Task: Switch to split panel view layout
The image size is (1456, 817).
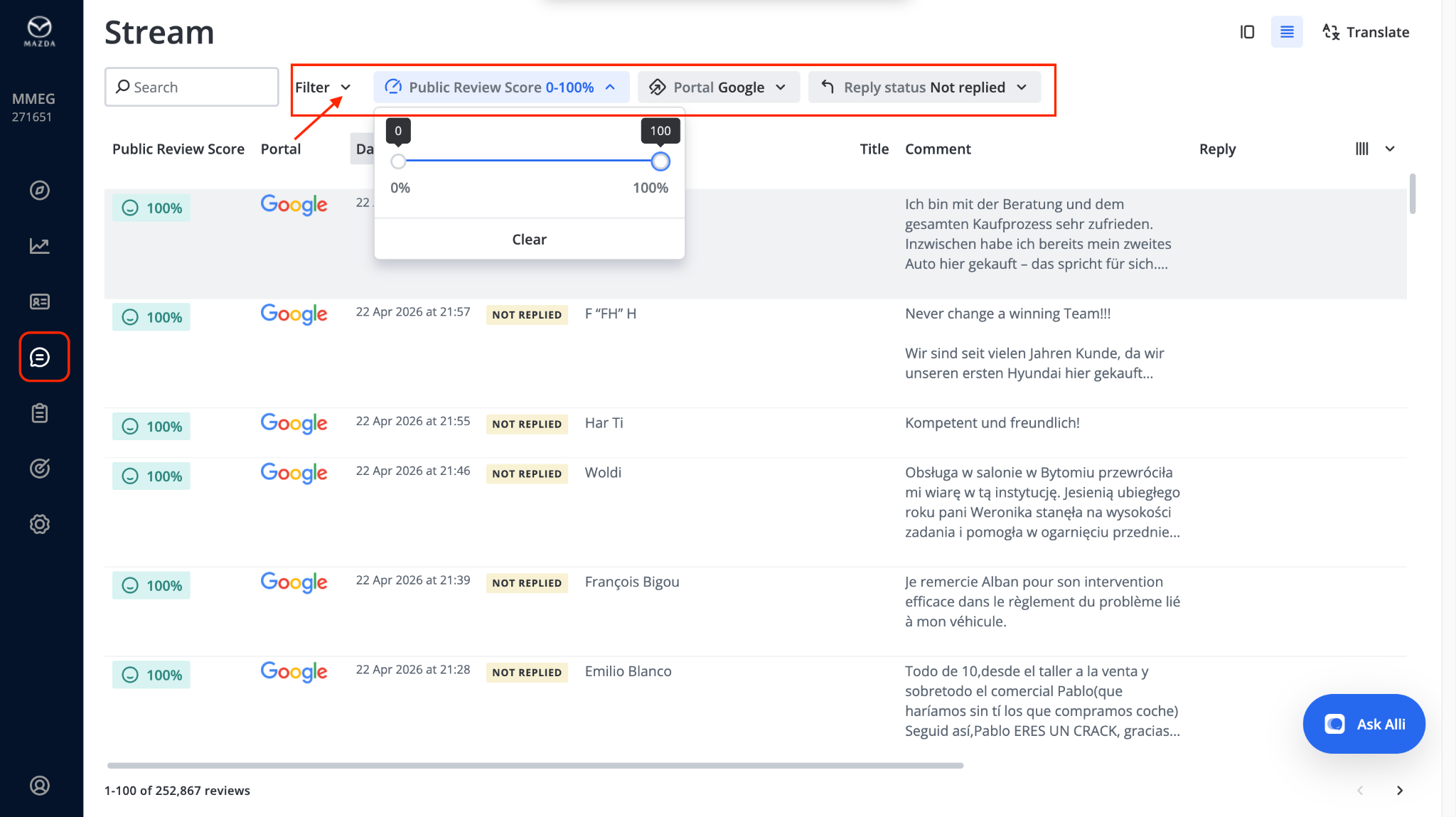Action: click(1247, 32)
